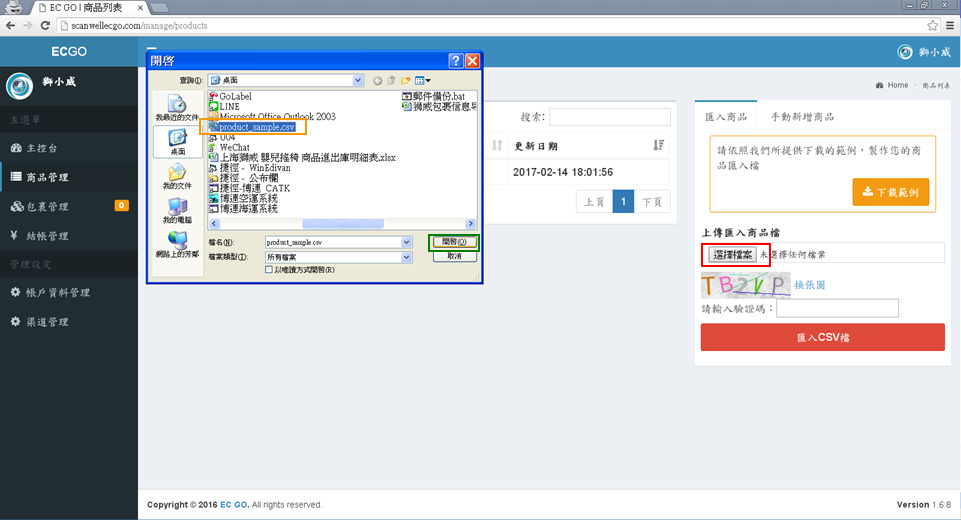Click the 我最近的文件 recent documents icon
The image size is (961, 520).
coord(176,105)
